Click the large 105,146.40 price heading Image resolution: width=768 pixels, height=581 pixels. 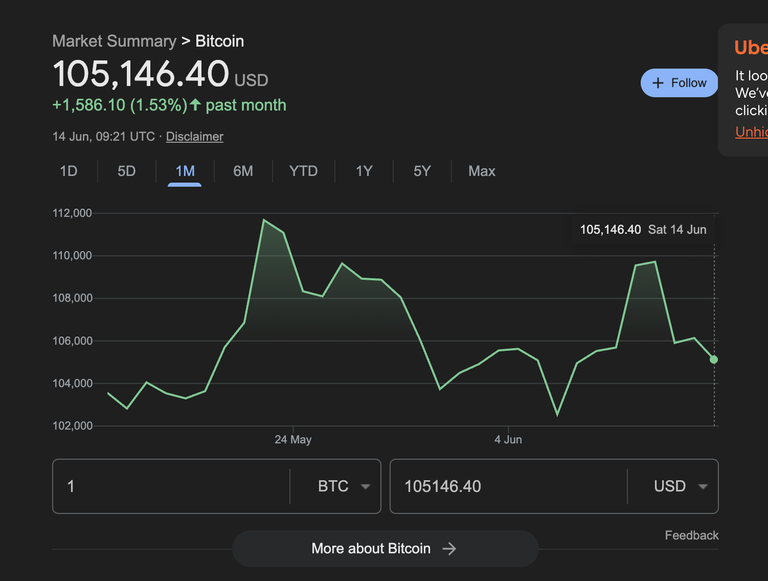[x=141, y=73]
